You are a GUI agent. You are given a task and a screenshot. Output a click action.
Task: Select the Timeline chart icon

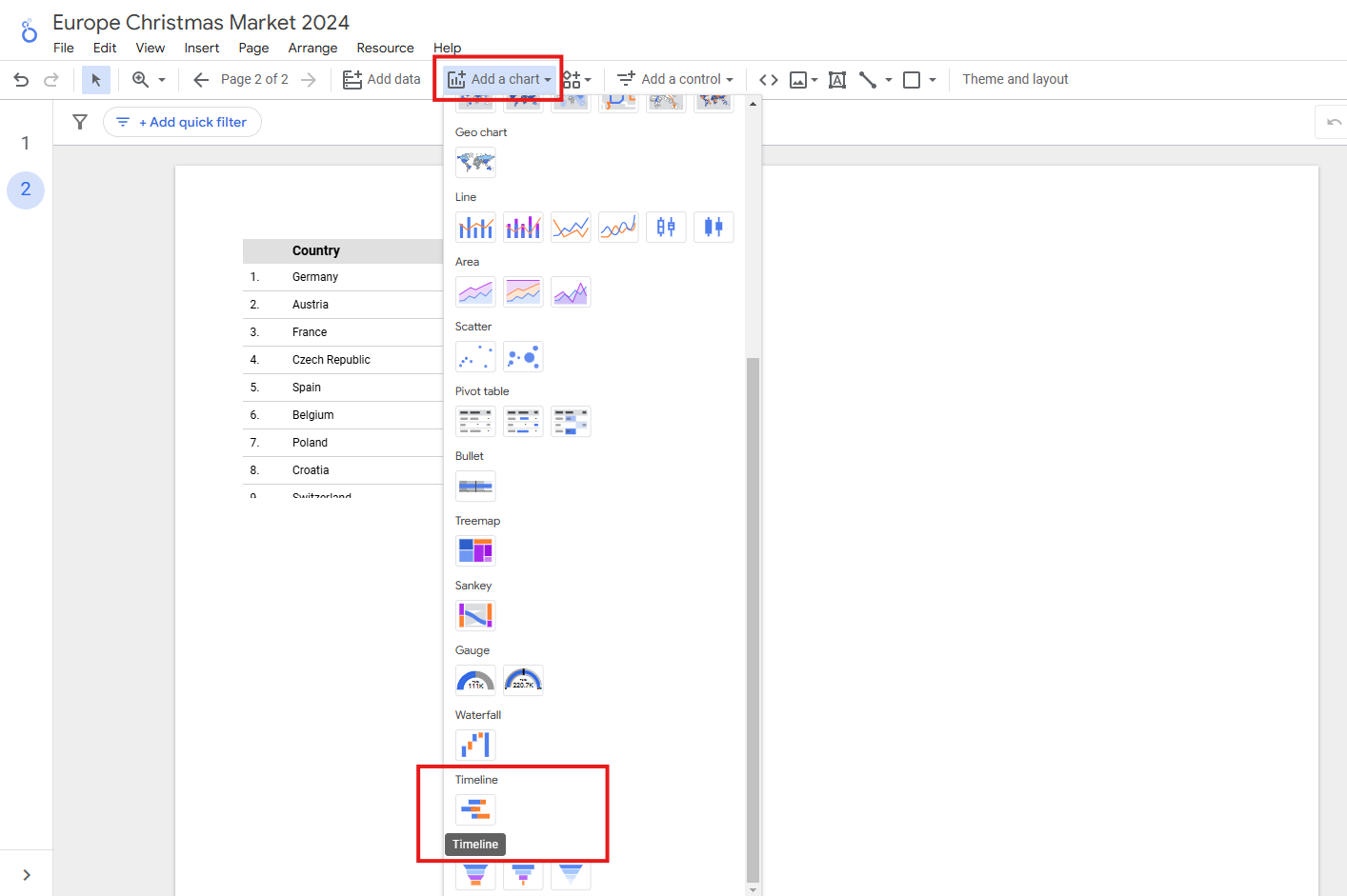(475, 810)
